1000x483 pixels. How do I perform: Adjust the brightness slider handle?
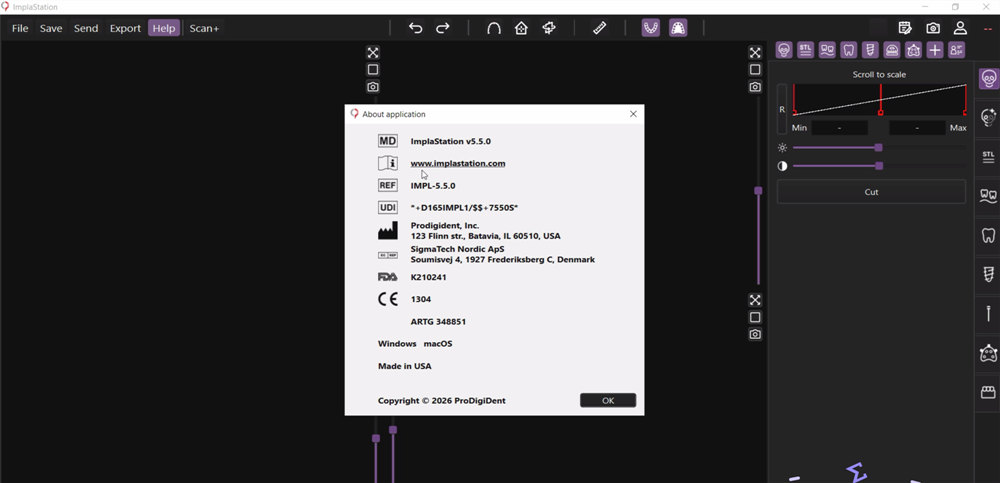coord(879,147)
